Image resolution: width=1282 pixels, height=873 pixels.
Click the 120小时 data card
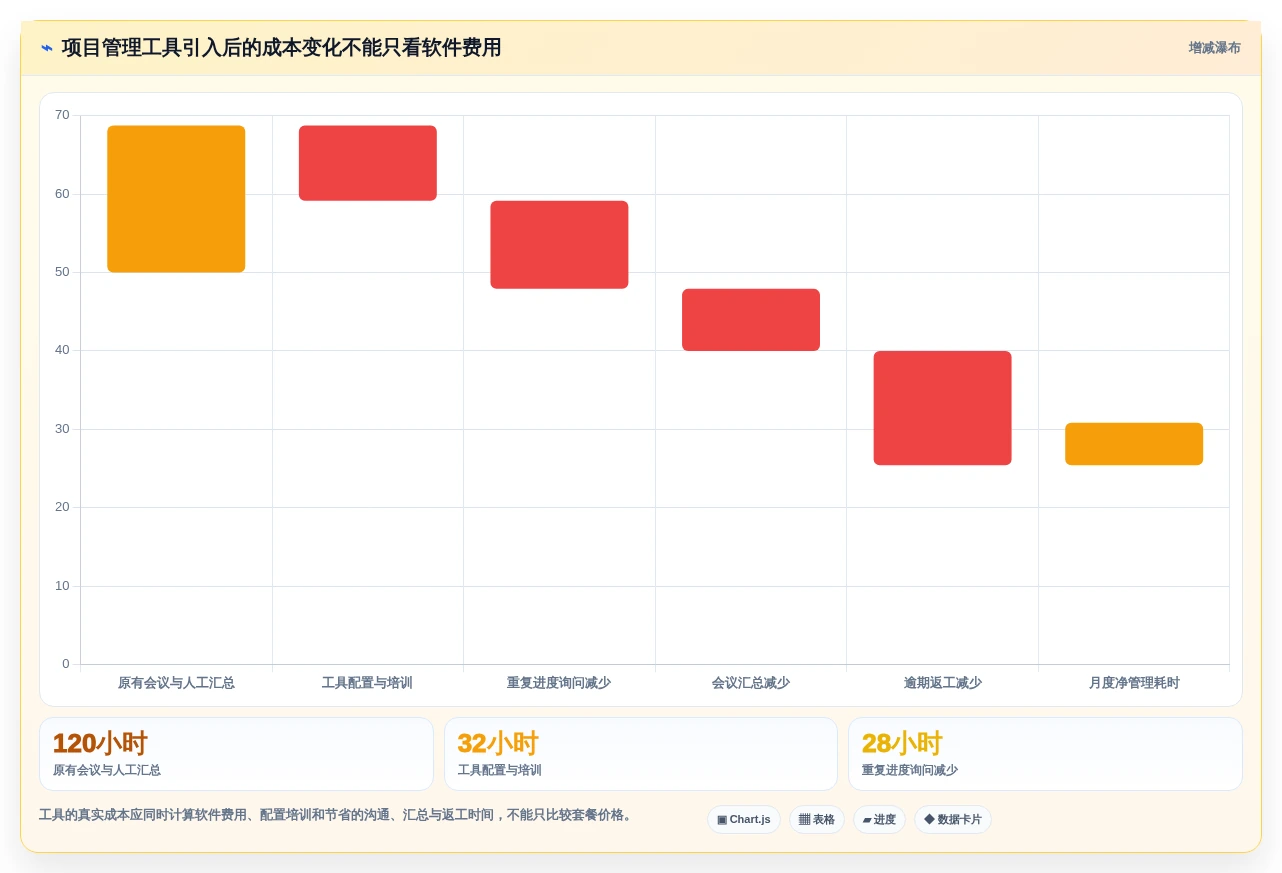[236, 754]
